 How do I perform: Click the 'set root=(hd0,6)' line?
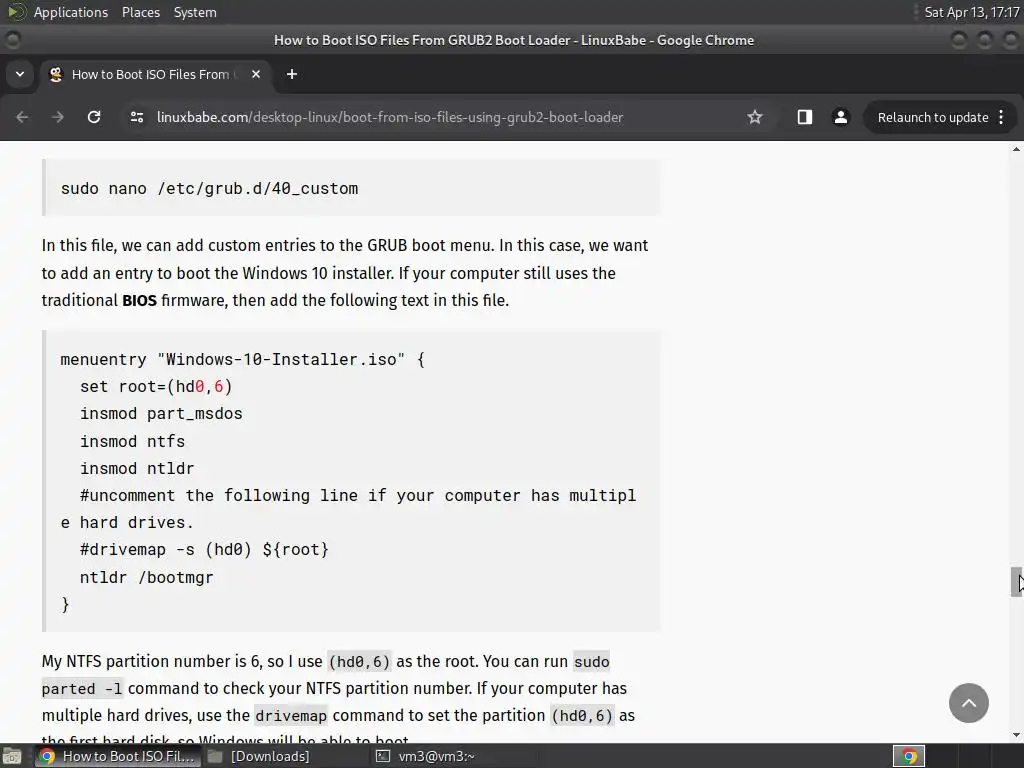click(156, 387)
